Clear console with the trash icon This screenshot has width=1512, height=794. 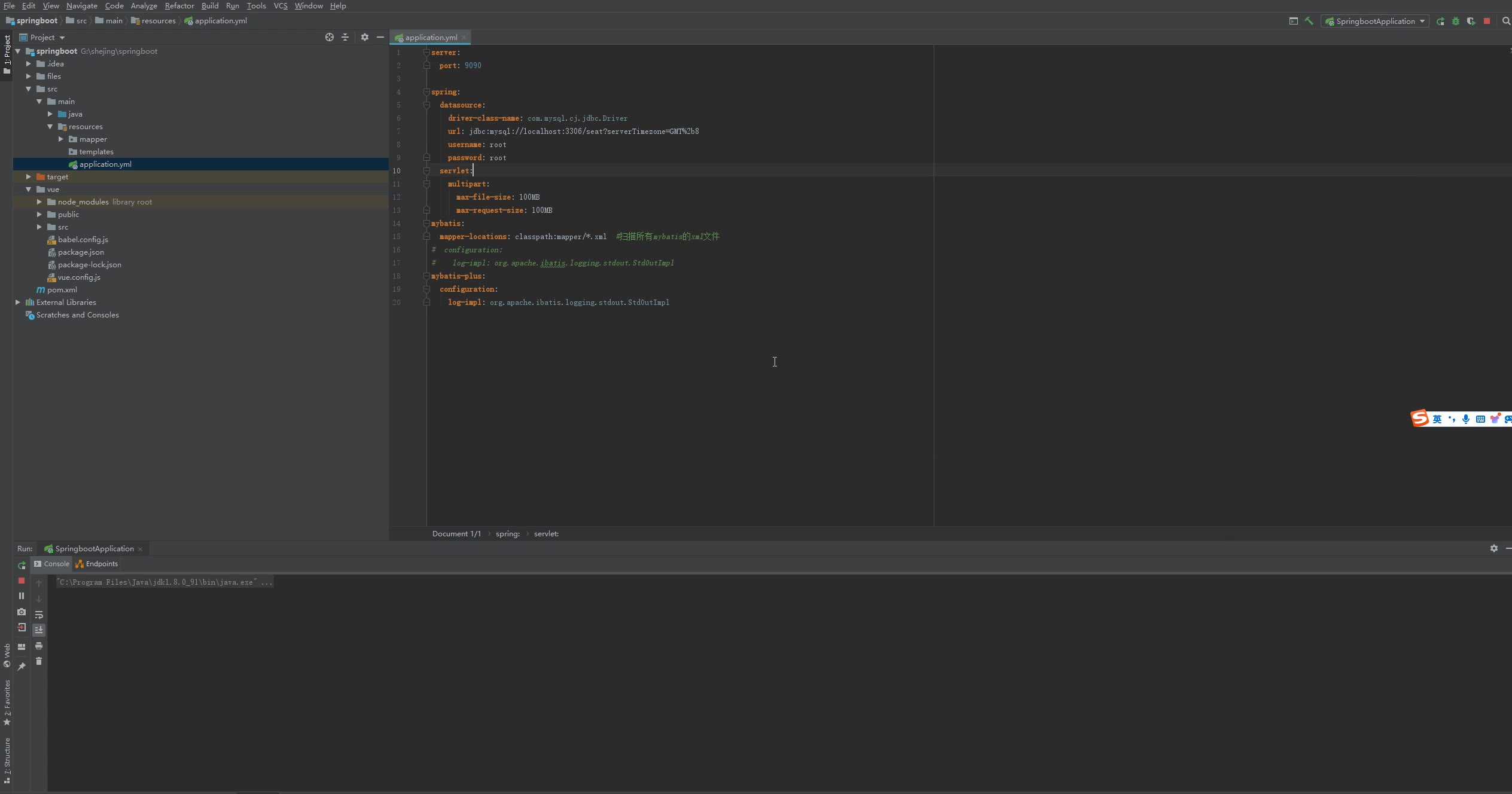[39, 661]
